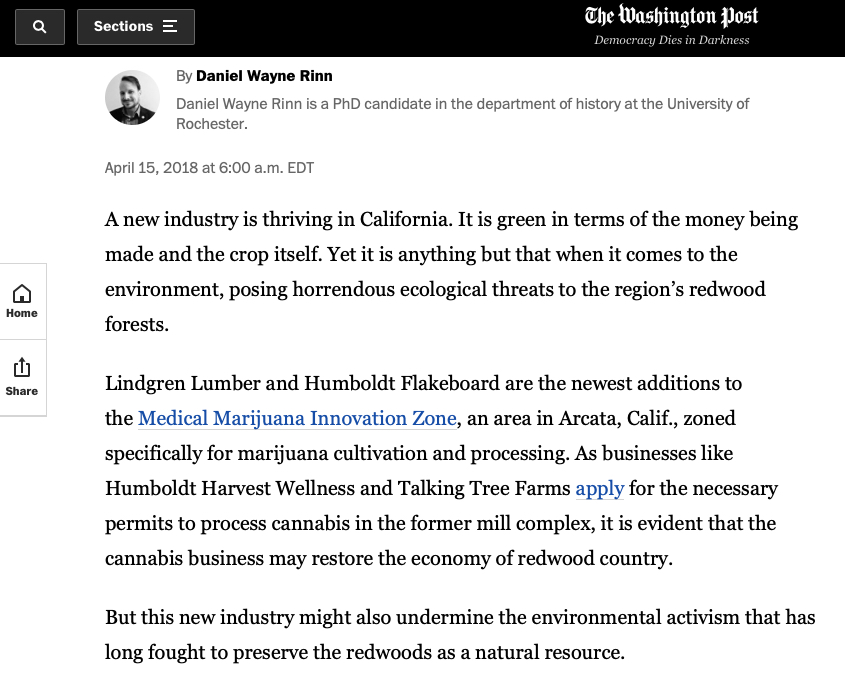Click the author bio mentioning University of Rochester

(462, 113)
